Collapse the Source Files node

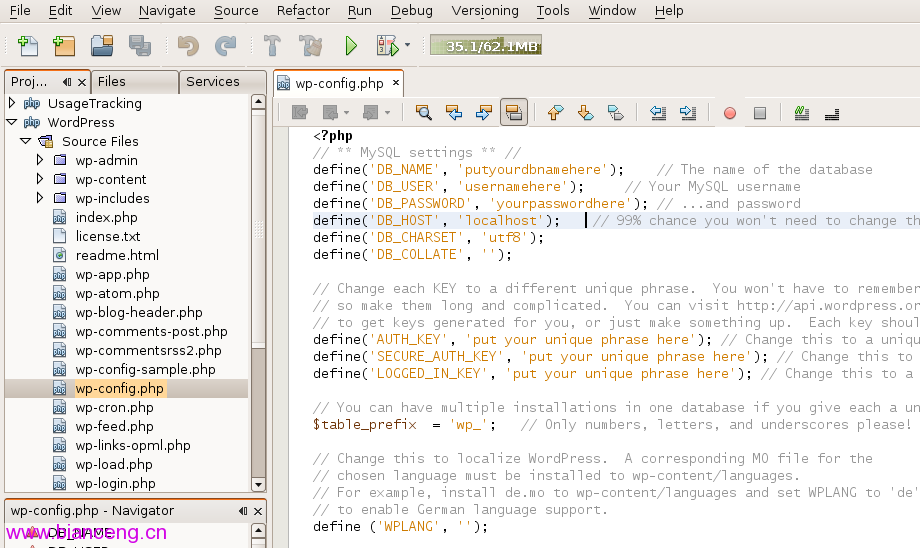point(25,141)
